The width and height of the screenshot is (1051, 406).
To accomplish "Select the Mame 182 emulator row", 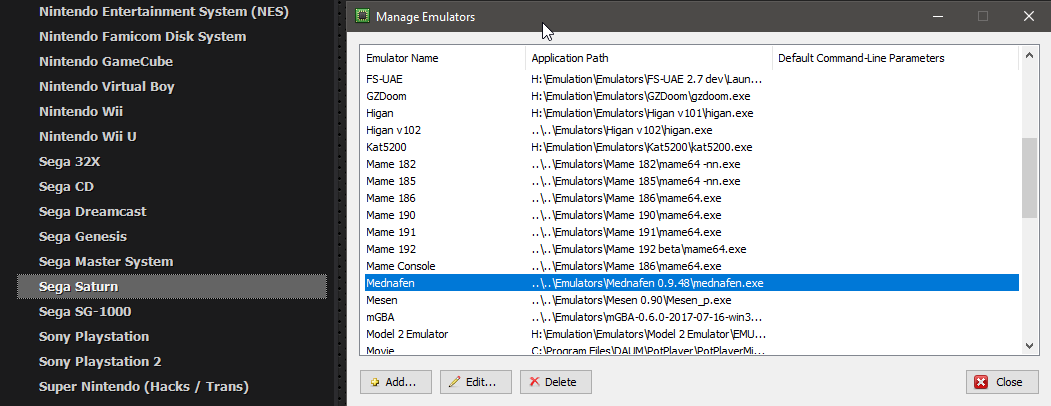I will 692,164.
